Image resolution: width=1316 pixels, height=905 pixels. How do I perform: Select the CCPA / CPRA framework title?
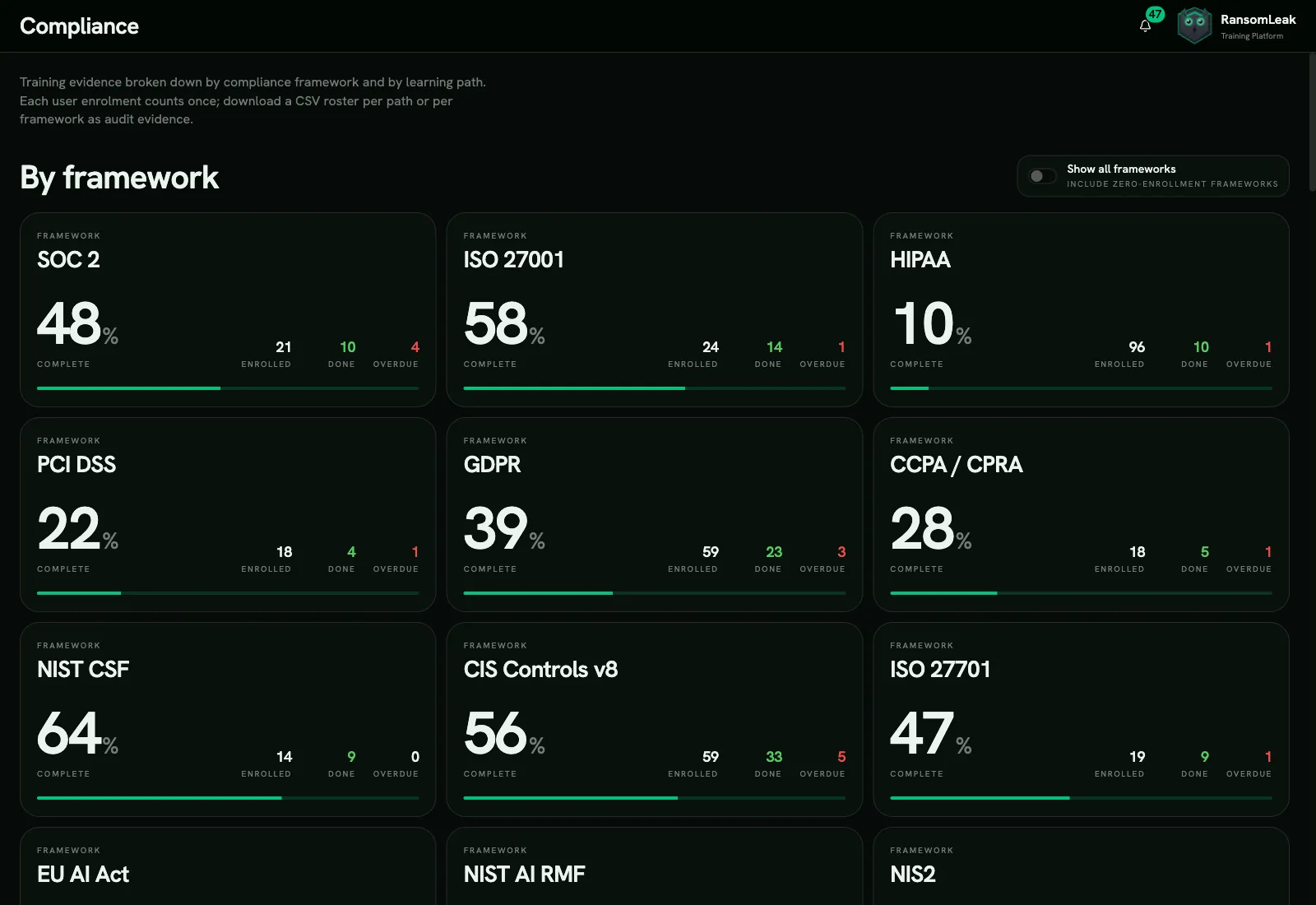coord(956,464)
